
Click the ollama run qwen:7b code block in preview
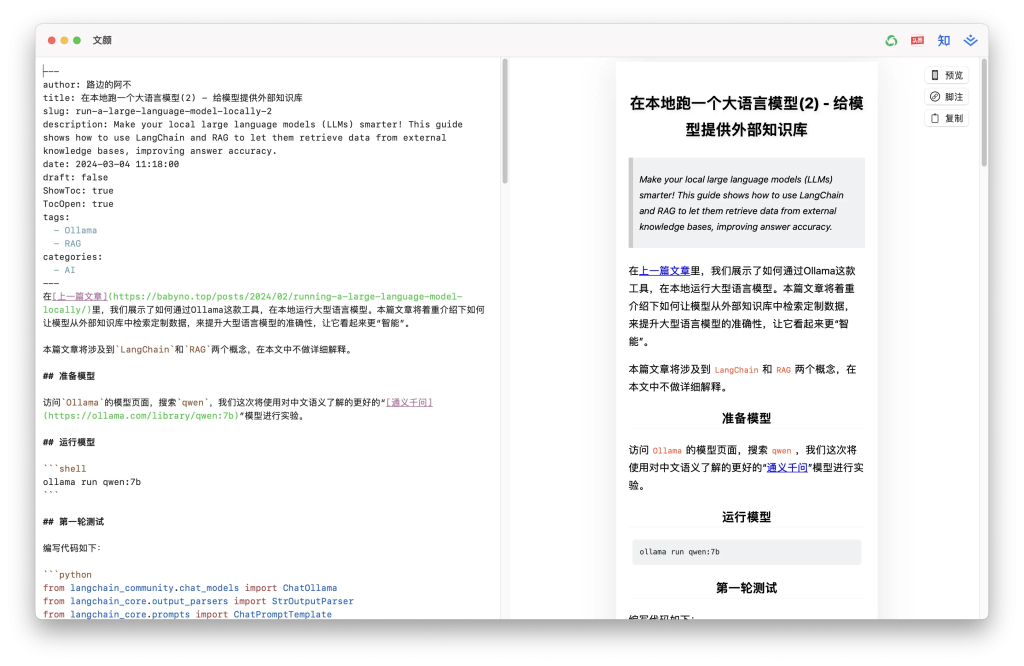[x=746, y=551]
